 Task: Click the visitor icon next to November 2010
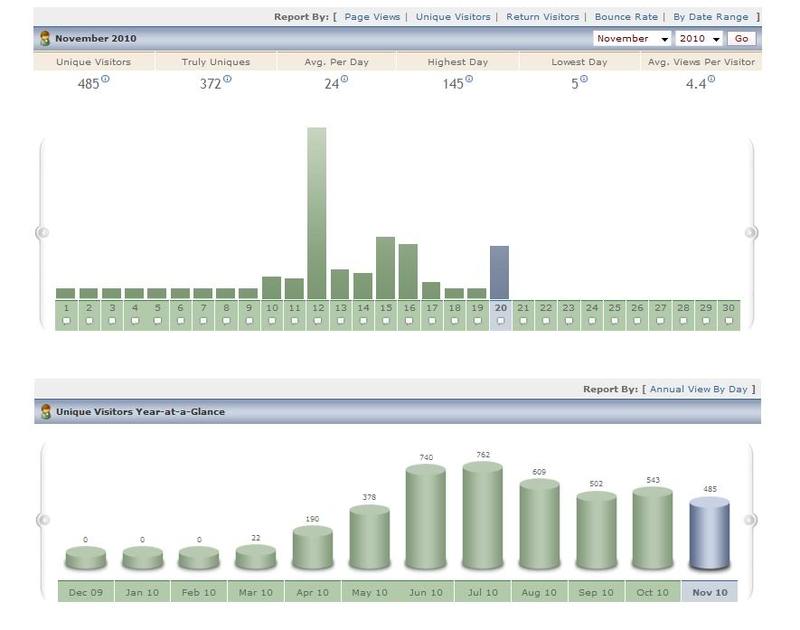[x=45, y=38]
